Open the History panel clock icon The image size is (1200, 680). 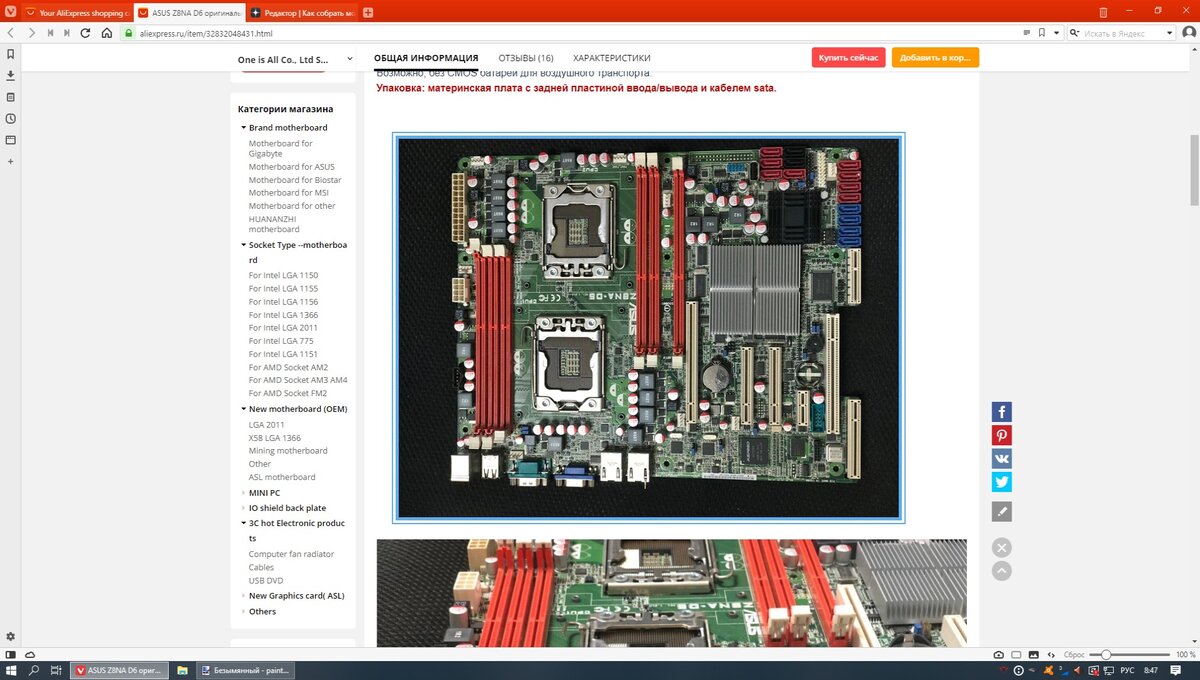click(x=10, y=118)
